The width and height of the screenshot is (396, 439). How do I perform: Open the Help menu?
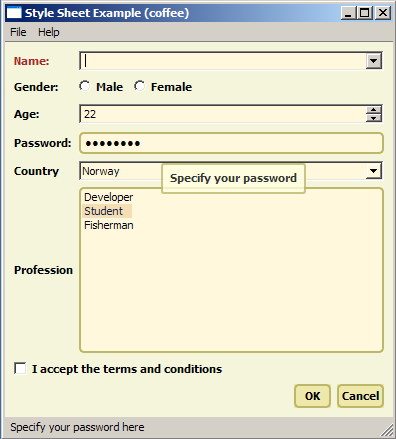49,32
